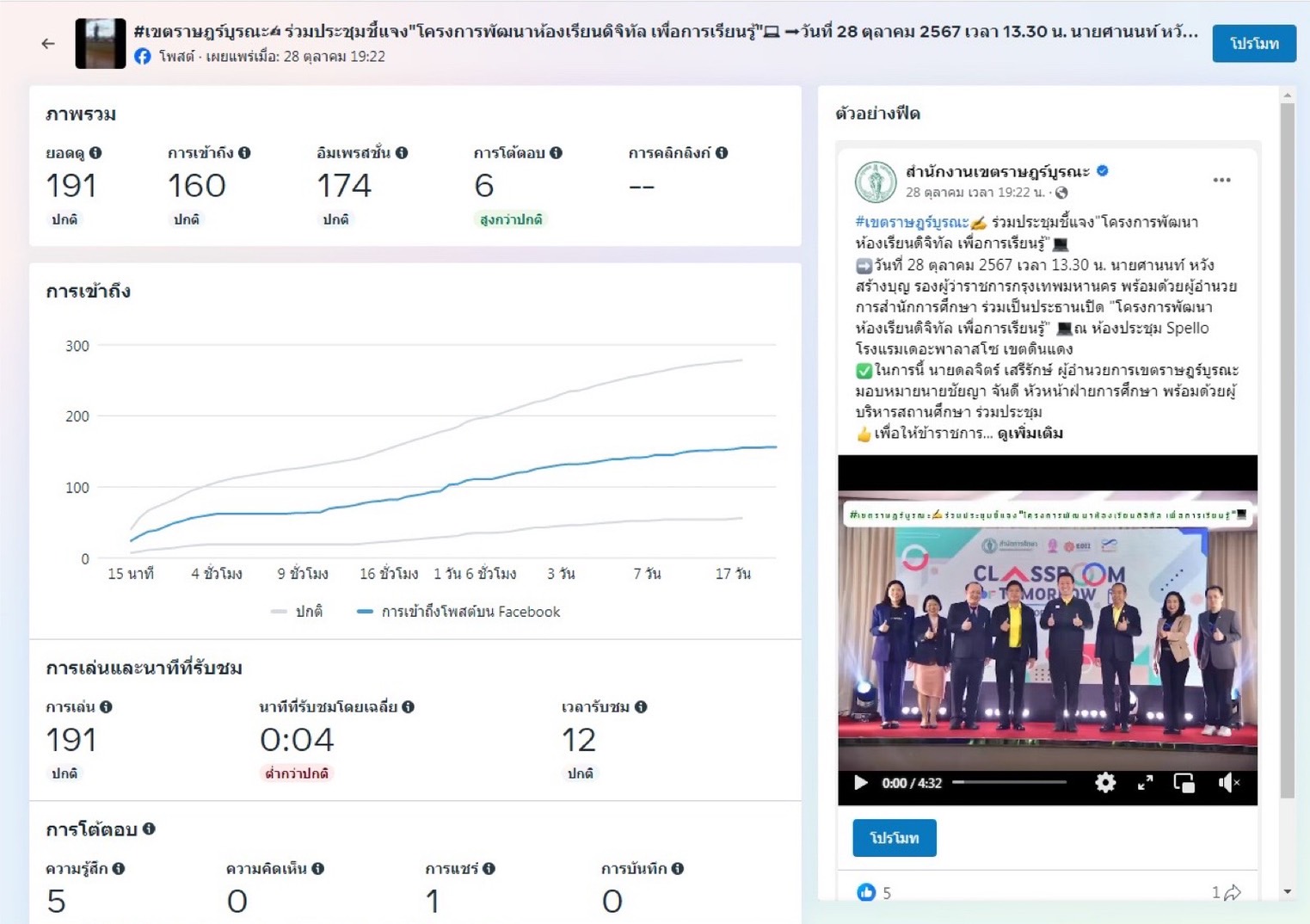This screenshot has height=924, width=1310.
Task: Click the info icon next to ยอดดู
Action: click(95, 152)
